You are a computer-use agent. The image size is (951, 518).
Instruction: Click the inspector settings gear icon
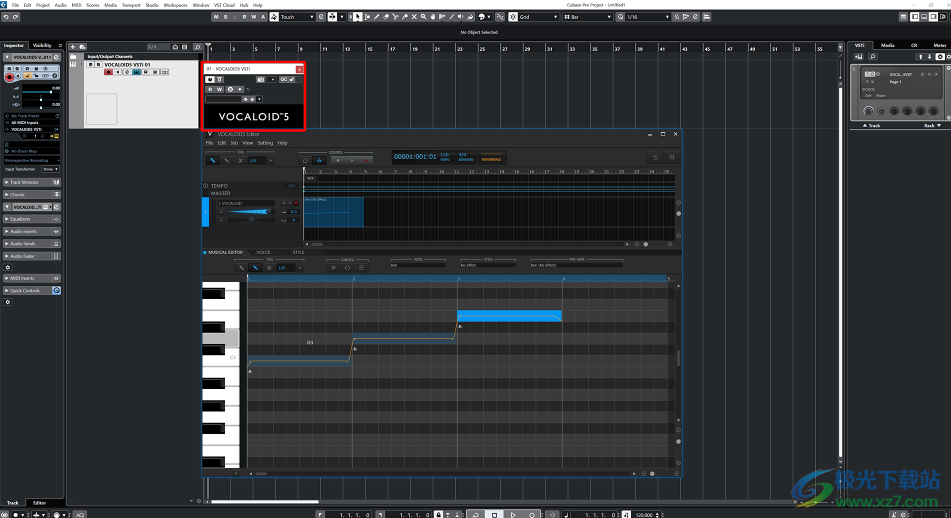click(x=8, y=268)
